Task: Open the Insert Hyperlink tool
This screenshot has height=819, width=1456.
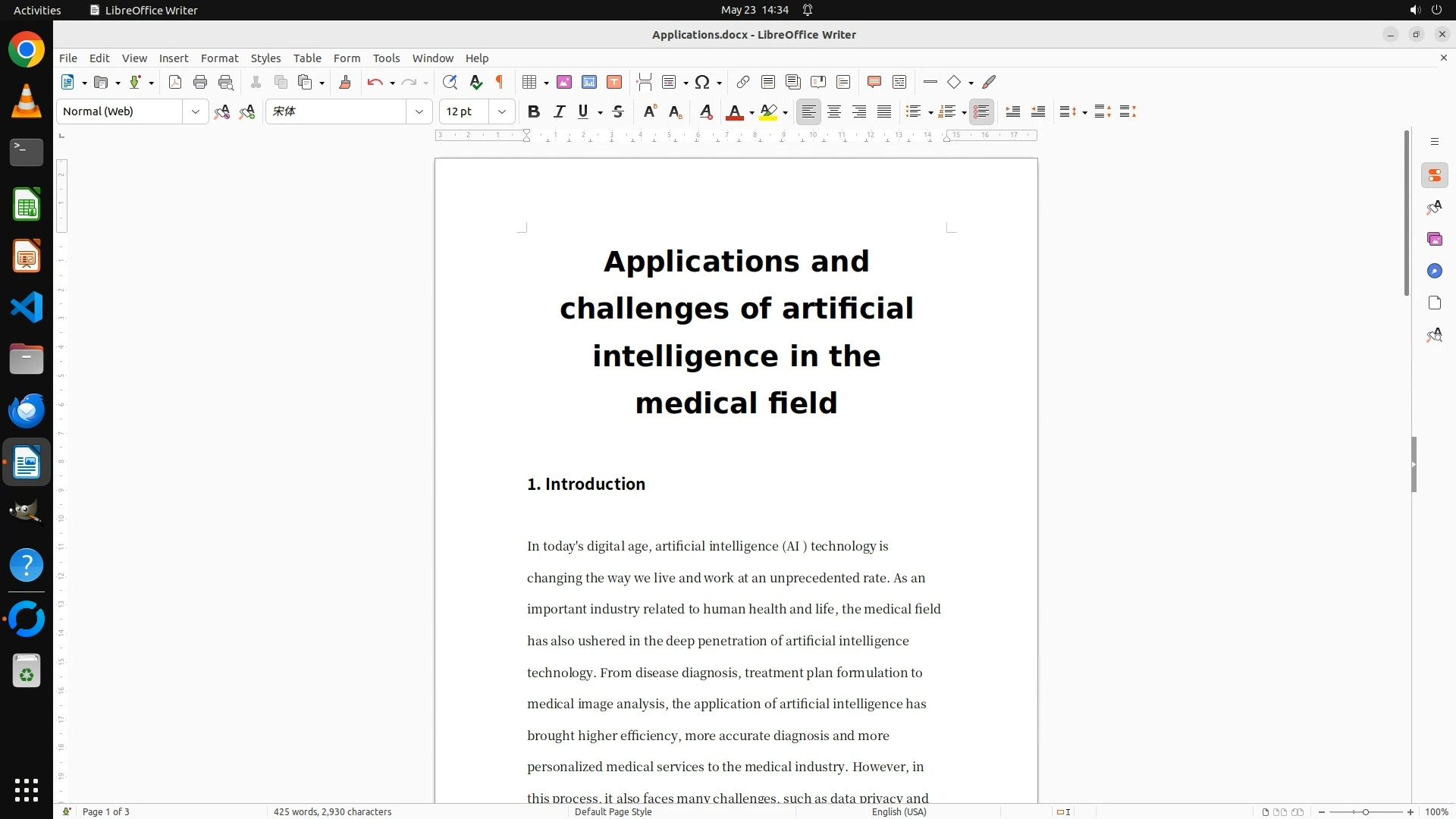Action: pyautogui.click(x=743, y=83)
